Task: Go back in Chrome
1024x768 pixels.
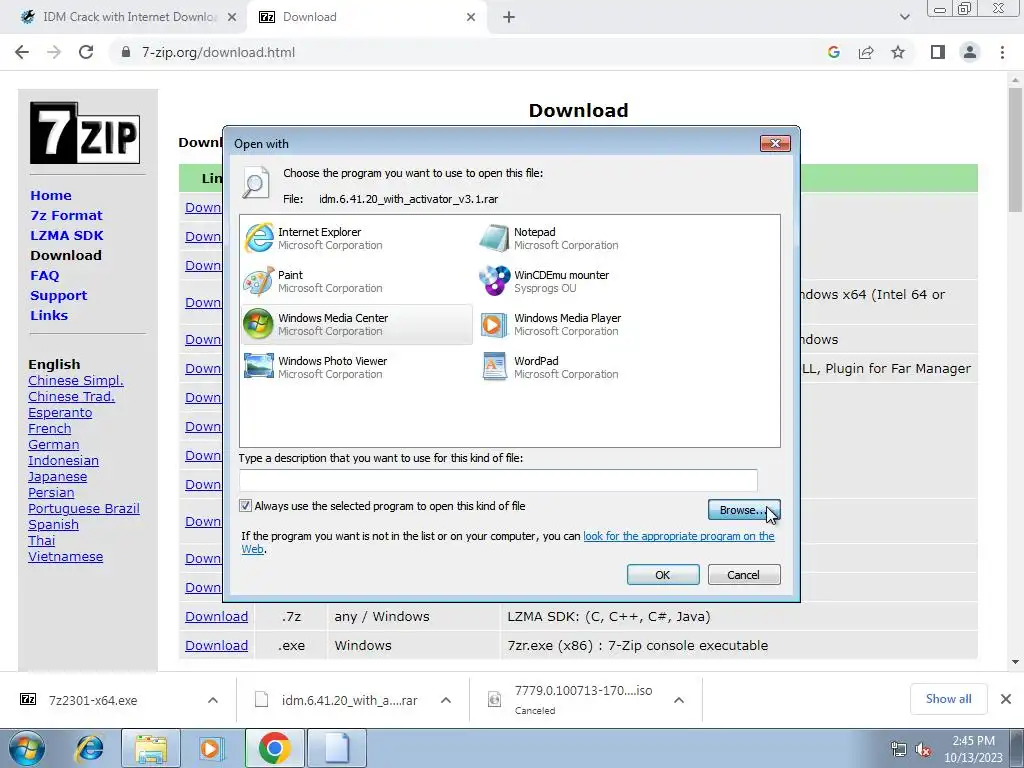Action: [x=22, y=52]
